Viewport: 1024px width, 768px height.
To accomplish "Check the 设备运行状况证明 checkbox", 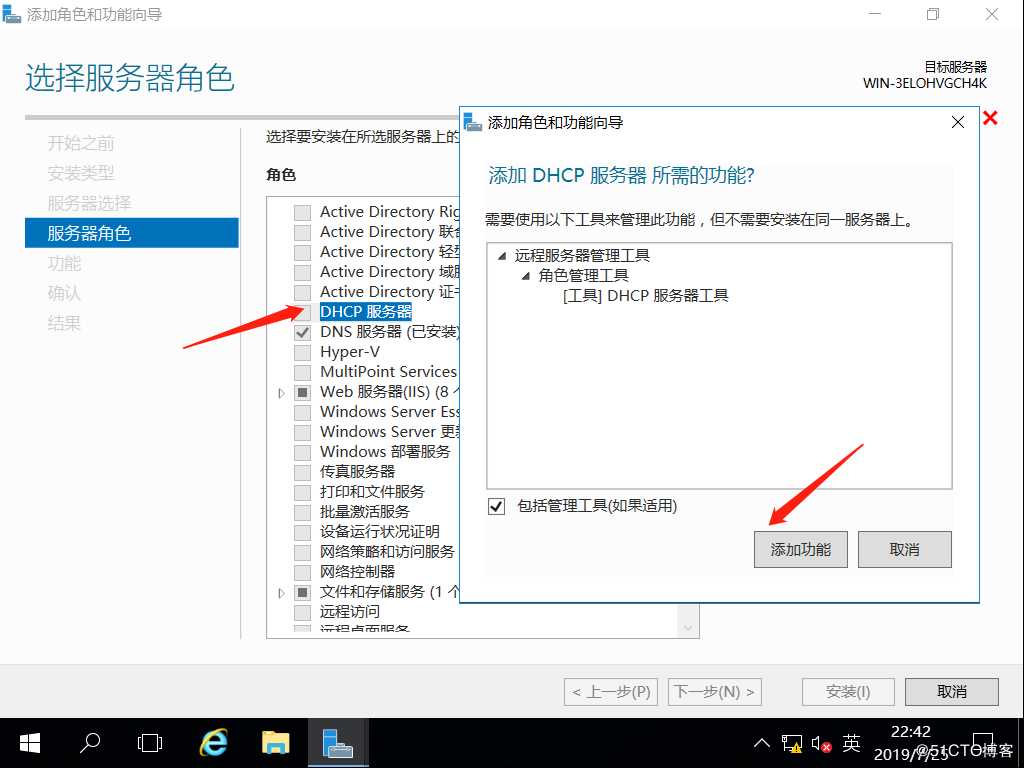I will [302, 532].
